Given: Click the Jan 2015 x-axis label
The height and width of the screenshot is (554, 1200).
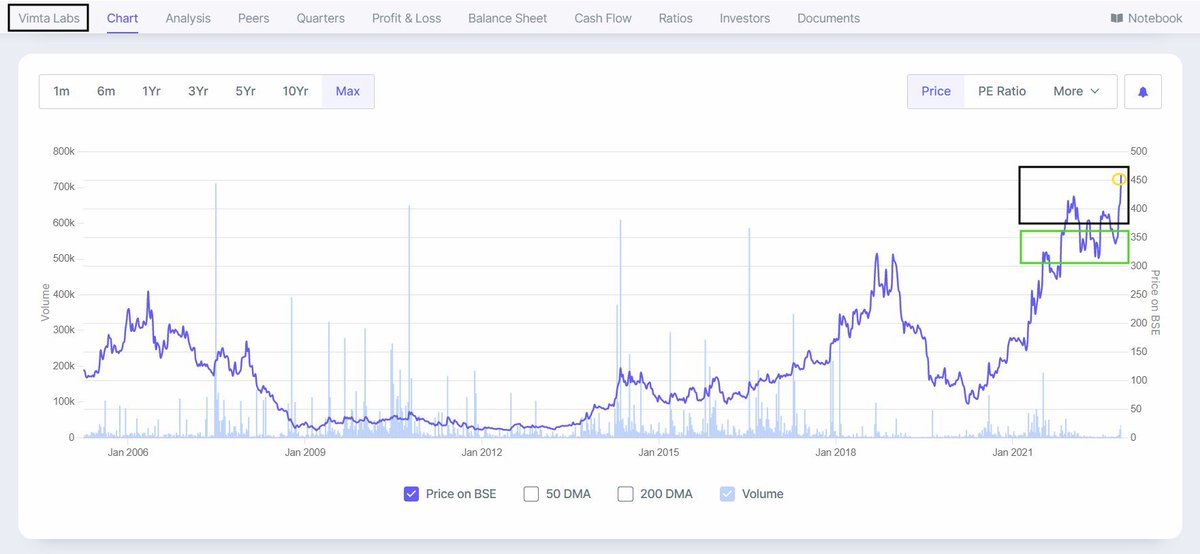Looking at the screenshot, I should point(659,452).
